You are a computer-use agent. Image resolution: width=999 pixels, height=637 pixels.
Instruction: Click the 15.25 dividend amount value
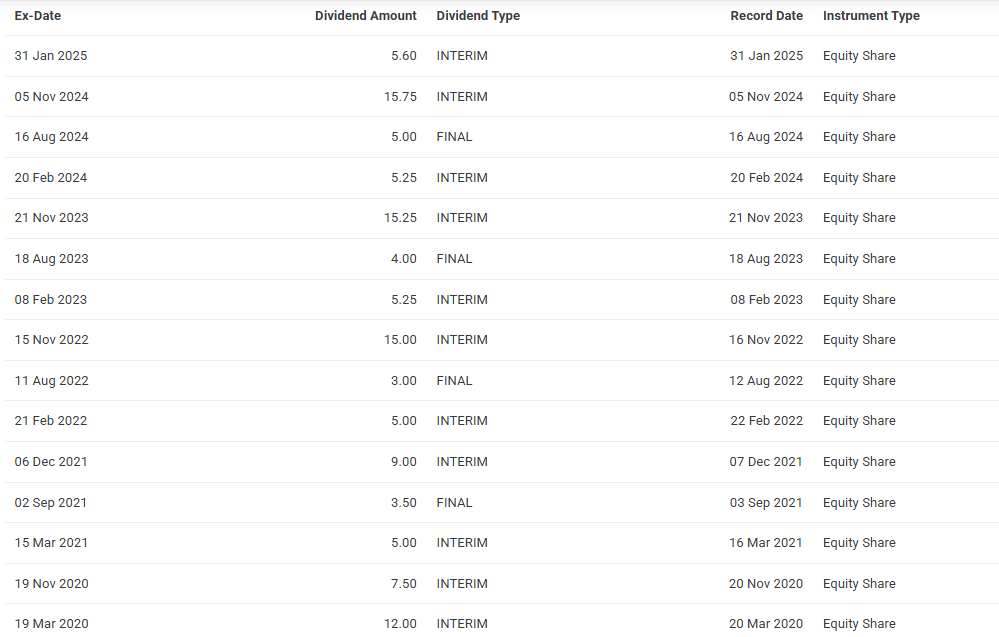pos(400,218)
